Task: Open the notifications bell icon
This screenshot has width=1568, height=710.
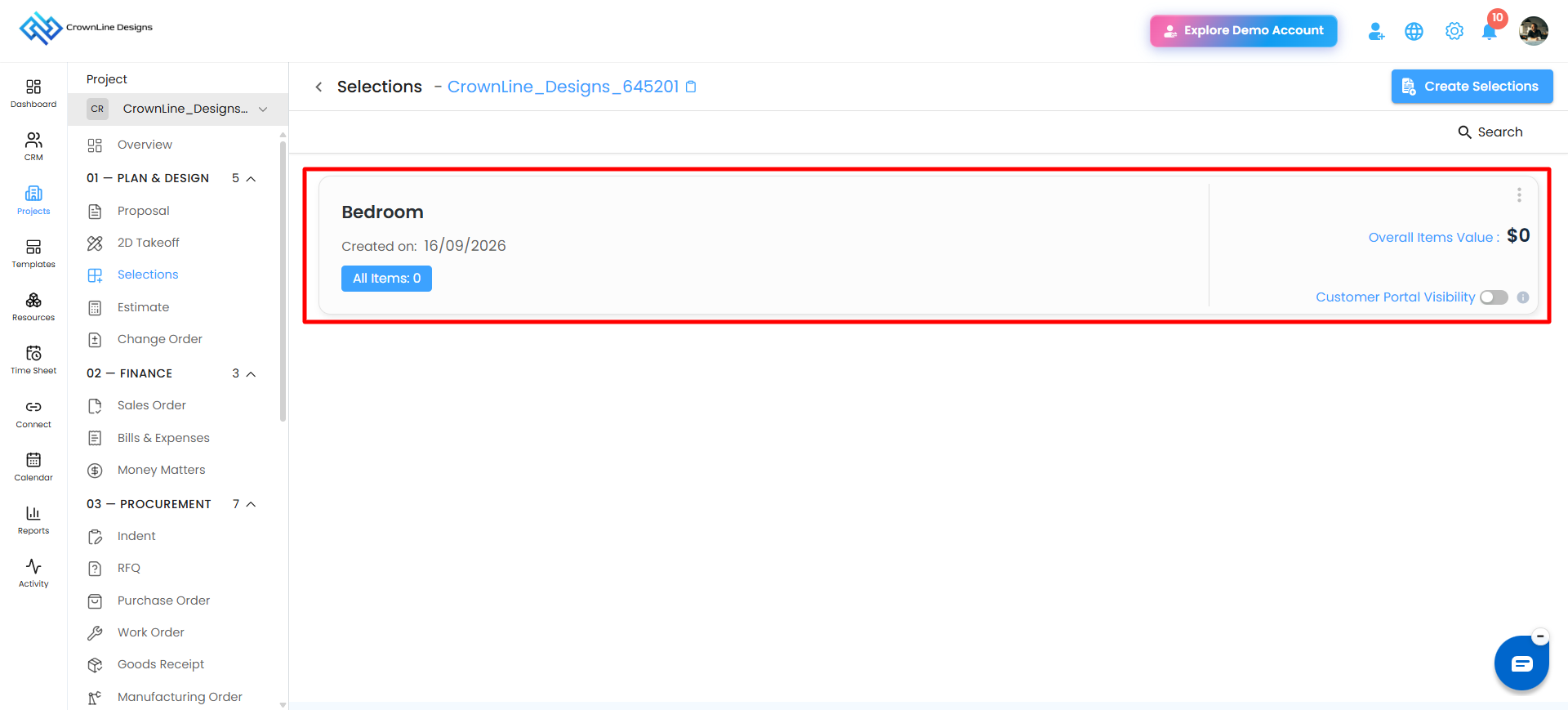Action: (x=1490, y=32)
